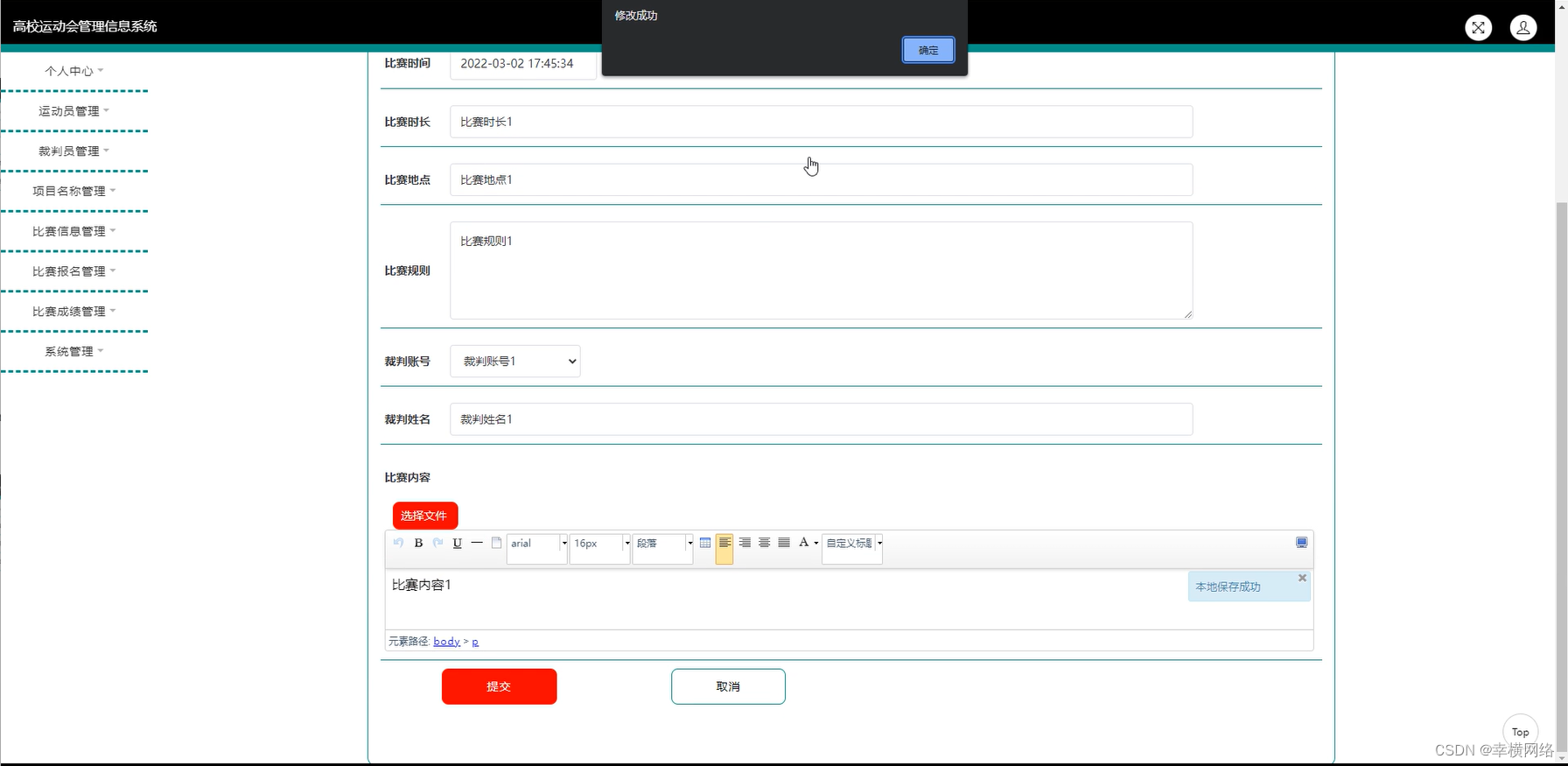Click the 比赛内容 field label
Image resolution: width=1568 pixels, height=766 pixels.
(408, 477)
